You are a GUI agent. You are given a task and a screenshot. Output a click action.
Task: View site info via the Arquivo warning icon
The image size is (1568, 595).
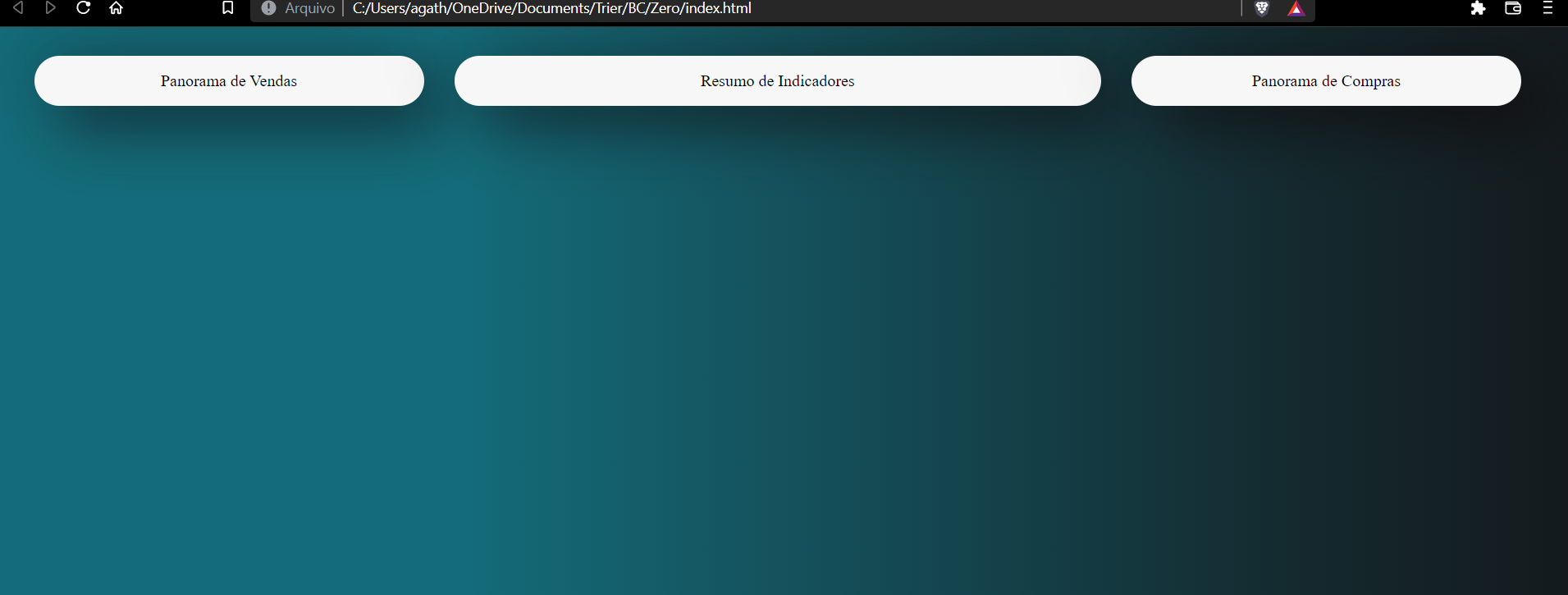click(x=268, y=8)
